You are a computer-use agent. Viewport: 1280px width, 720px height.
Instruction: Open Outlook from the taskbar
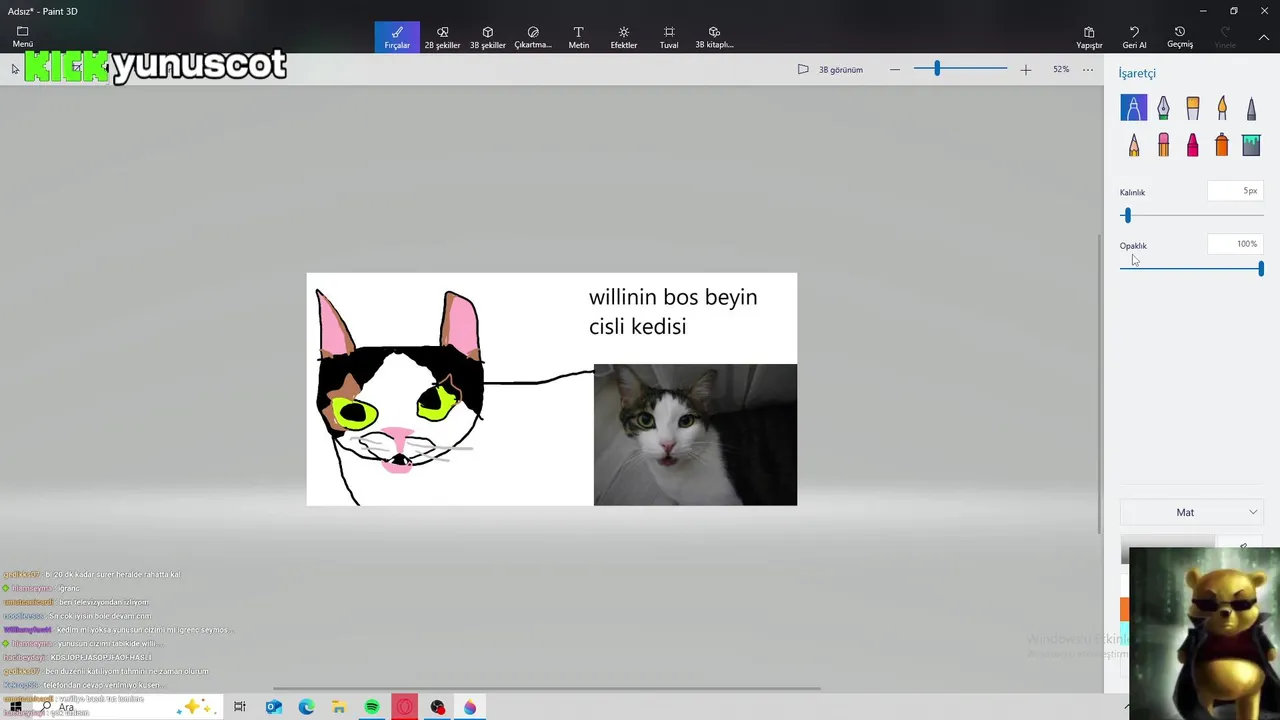[x=273, y=707]
